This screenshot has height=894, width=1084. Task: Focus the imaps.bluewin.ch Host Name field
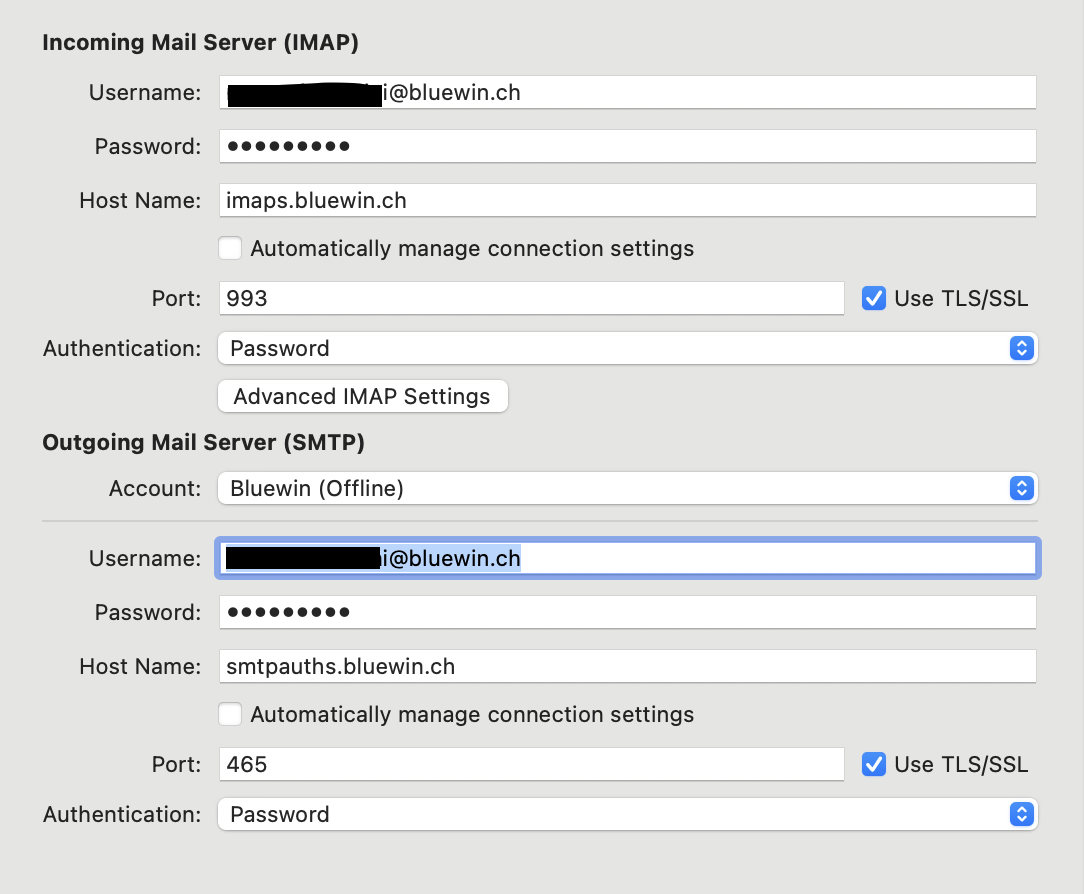point(627,200)
